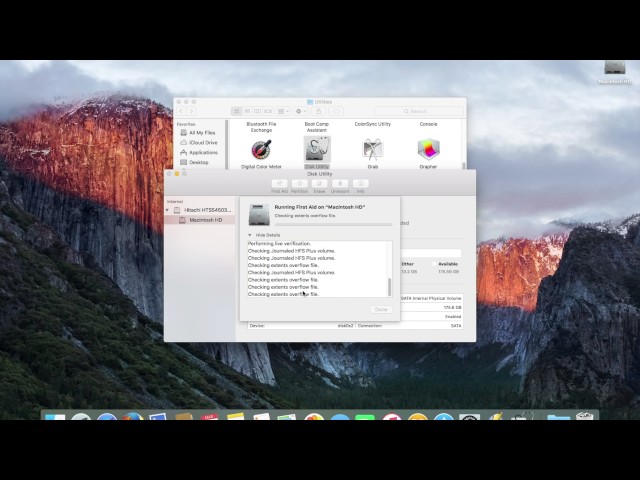
Task: Collapse the Hide Details disclosure triangle
Action: 250,235
